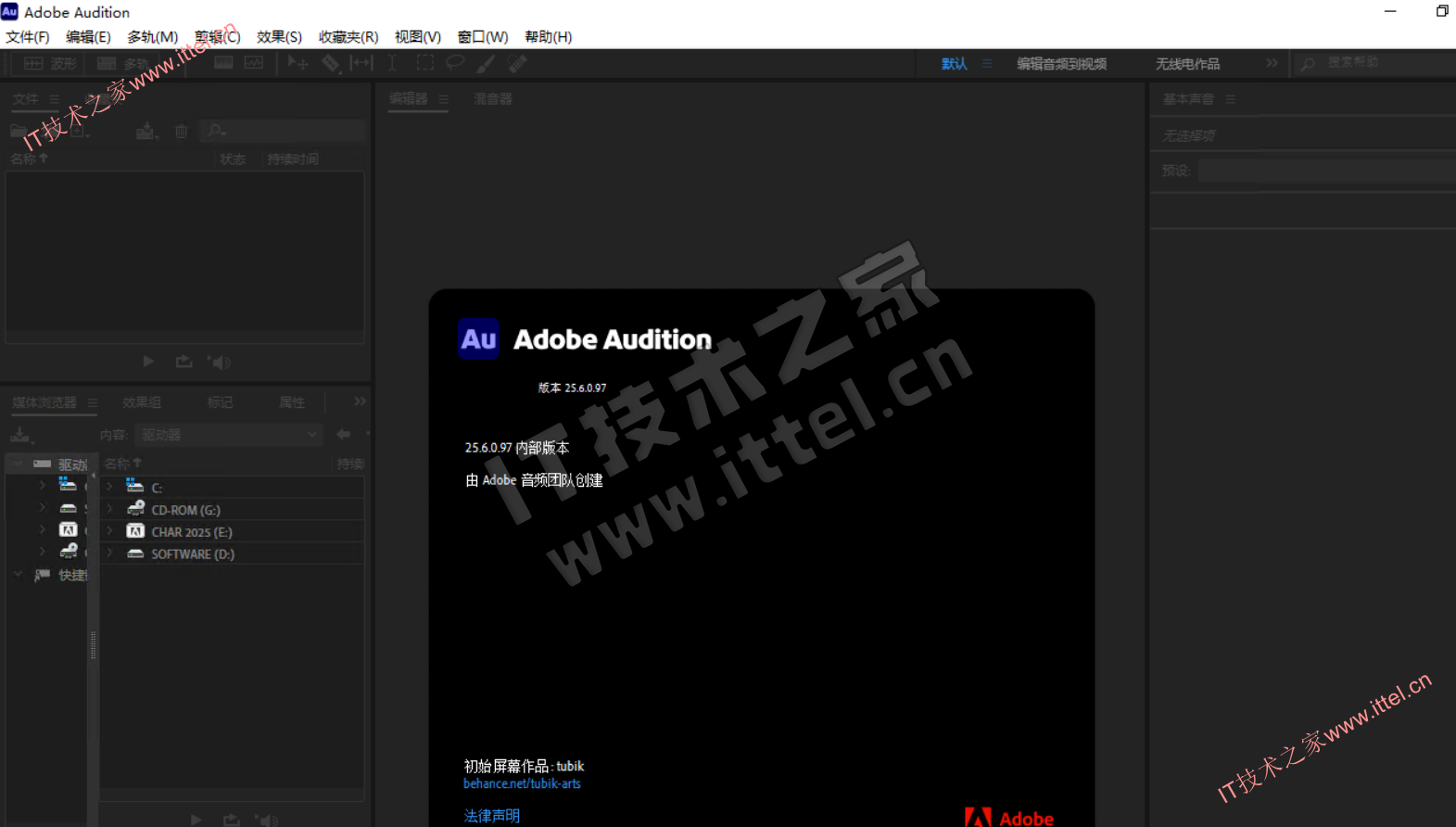Select the Lasso Selection tool
This screenshot has height=827, width=1456.
point(455,63)
